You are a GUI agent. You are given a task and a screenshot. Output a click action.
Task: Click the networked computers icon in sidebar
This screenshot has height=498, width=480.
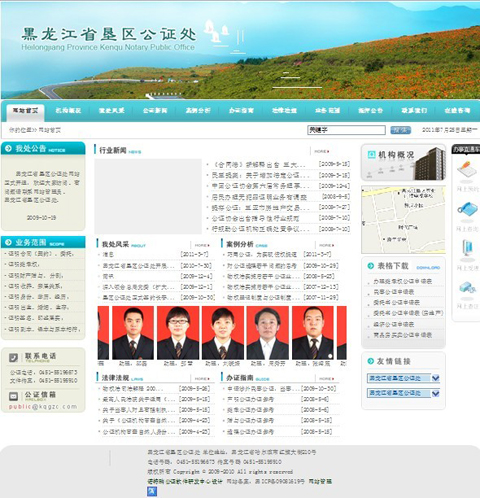[x=467, y=287]
